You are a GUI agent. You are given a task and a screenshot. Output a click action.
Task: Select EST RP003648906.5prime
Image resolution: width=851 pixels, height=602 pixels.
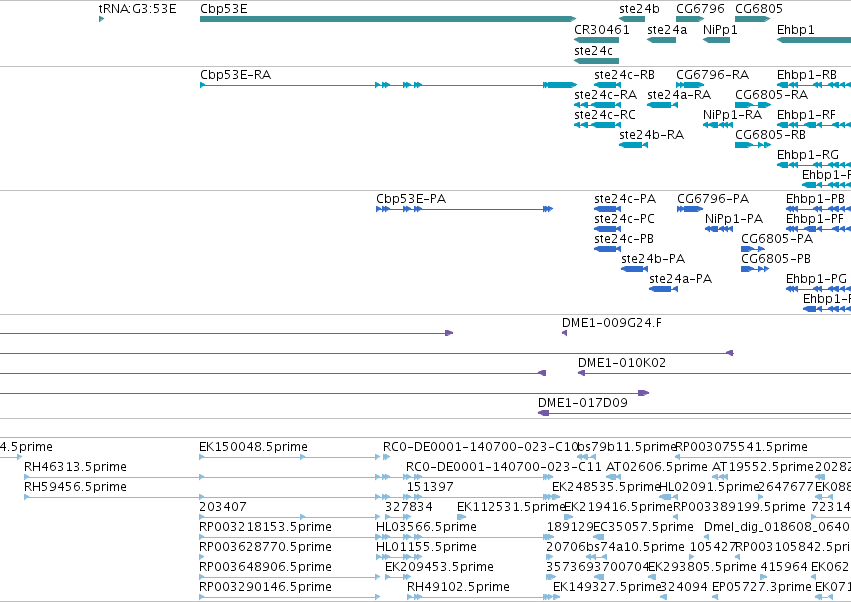(289, 577)
